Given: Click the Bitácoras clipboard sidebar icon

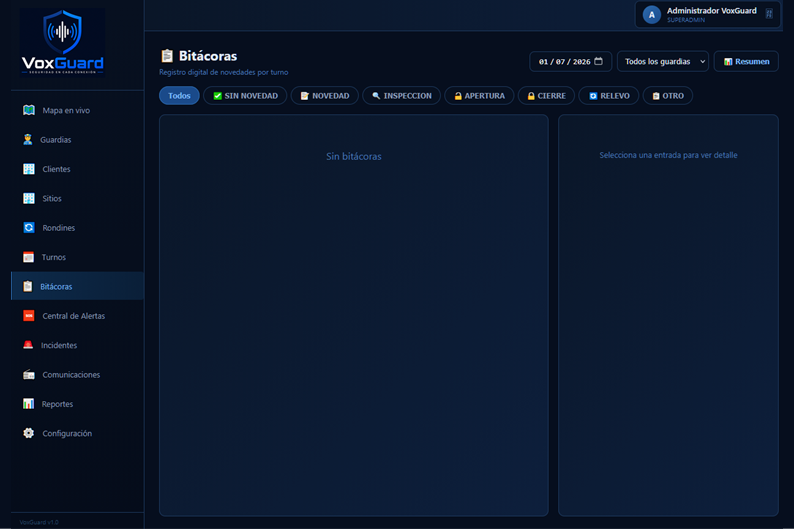Looking at the screenshot, I should pos(28,286).
